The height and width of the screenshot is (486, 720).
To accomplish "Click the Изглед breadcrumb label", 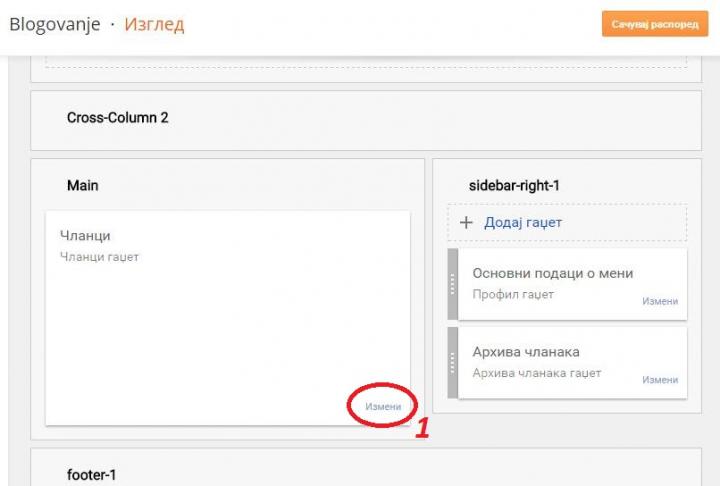I will (154, 25).
